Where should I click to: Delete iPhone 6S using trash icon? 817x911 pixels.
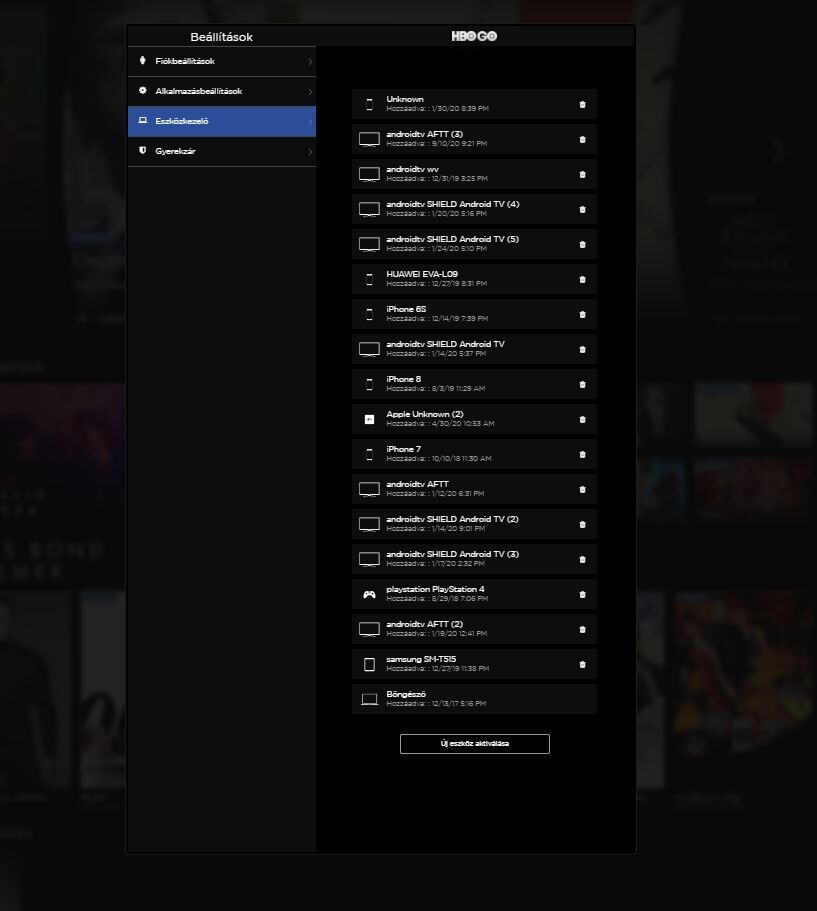582,314
